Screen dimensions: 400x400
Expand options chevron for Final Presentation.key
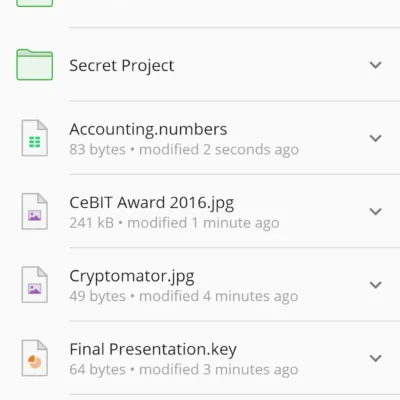(x=376, y=358)
